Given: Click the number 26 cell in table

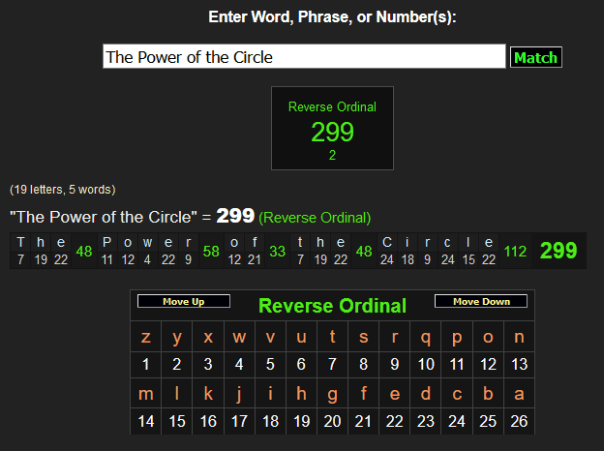Looking at the screenshot, I should pos(518,421).
